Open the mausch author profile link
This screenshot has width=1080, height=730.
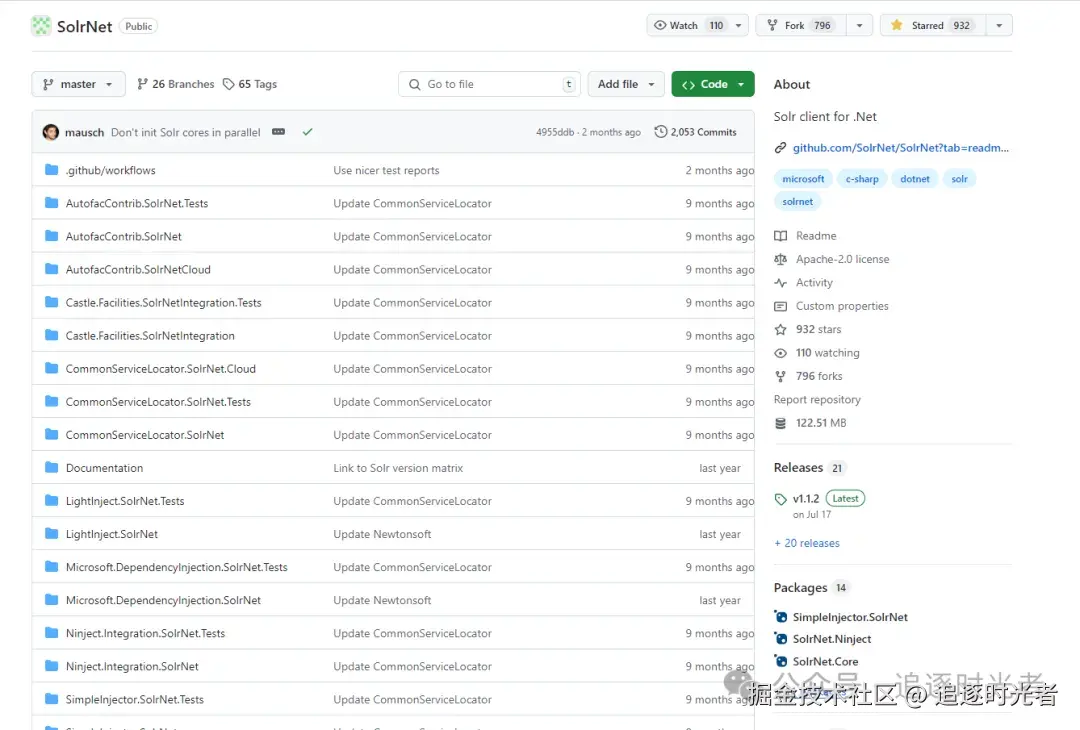84,132
